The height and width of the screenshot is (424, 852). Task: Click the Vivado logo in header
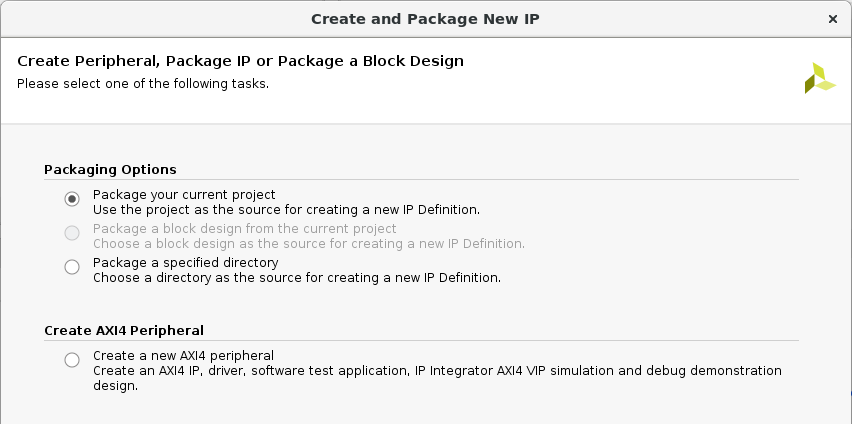[x=820, y=78]
